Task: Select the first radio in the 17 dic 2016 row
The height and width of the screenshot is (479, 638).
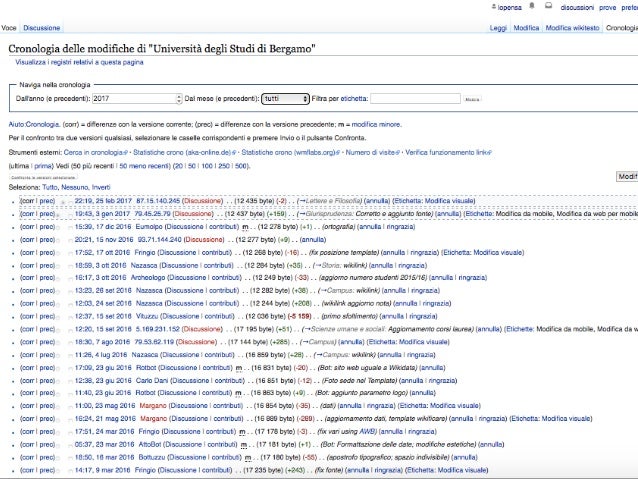Action: click(x=58, y=227)
